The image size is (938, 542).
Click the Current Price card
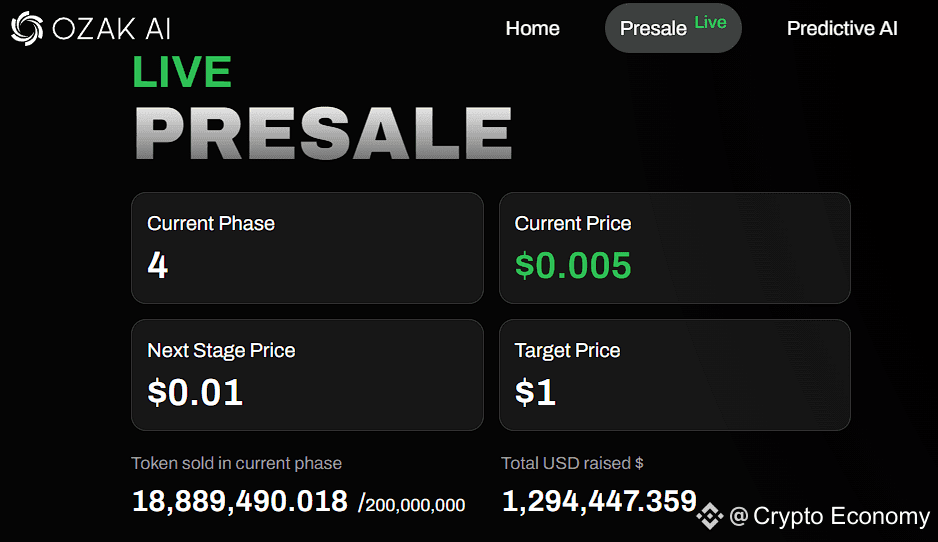point(675,248)
